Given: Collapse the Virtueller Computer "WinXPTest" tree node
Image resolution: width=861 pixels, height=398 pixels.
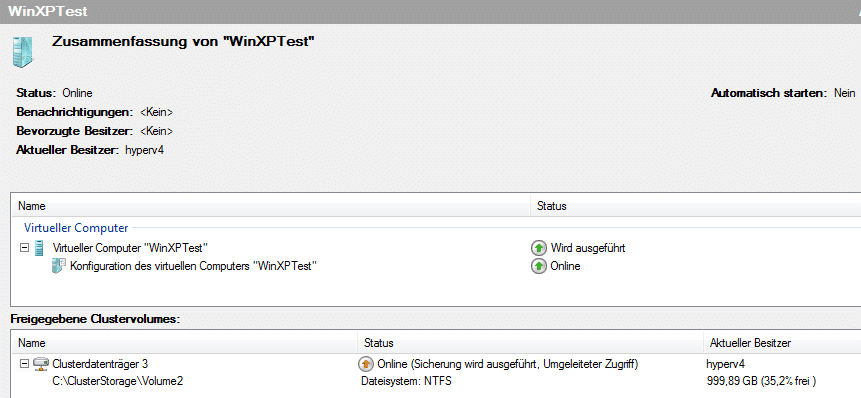Looking at the screenshot, I should (24, 248).
